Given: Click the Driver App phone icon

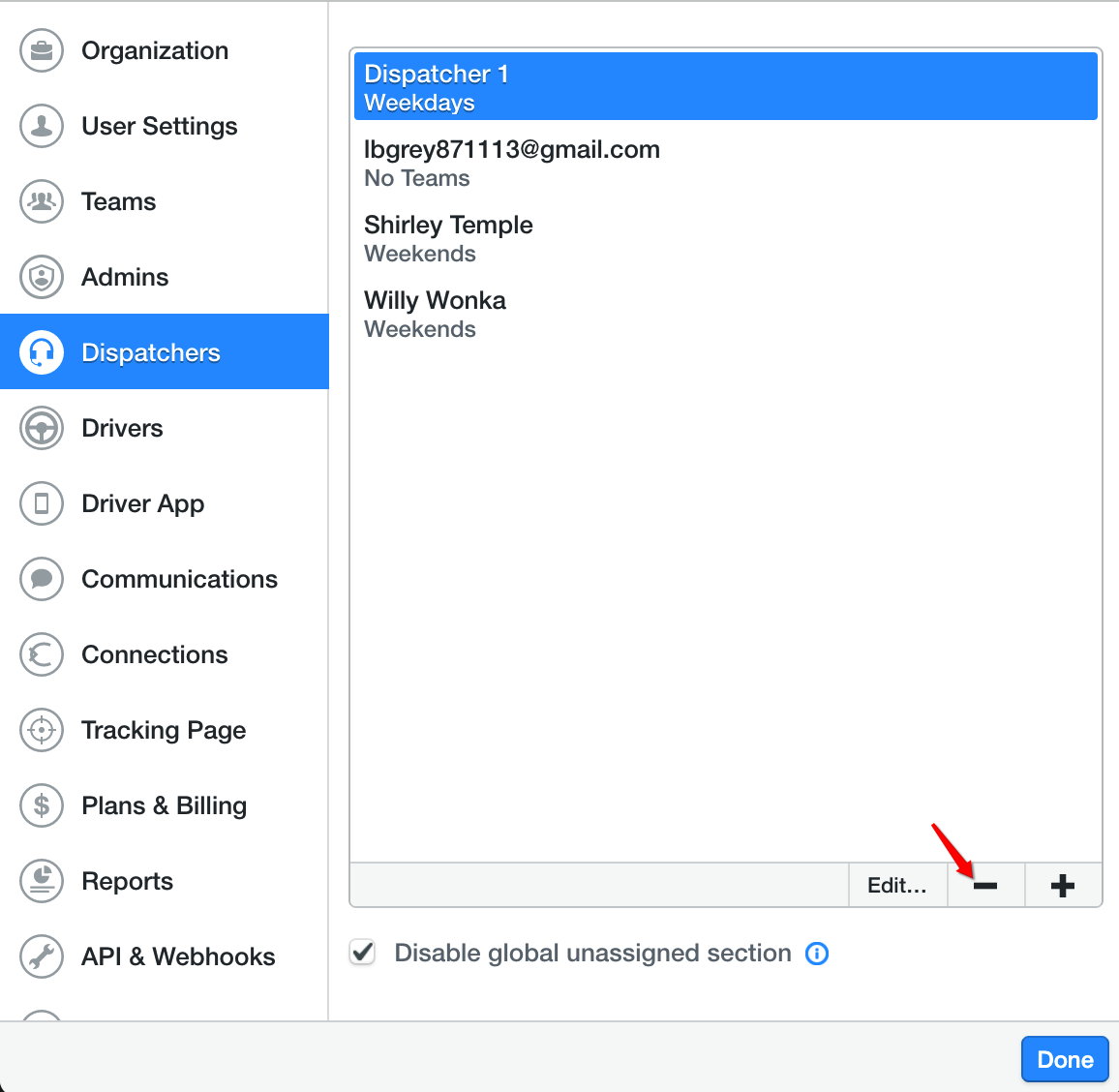Looking at the screenshot, I should [42, 503].
